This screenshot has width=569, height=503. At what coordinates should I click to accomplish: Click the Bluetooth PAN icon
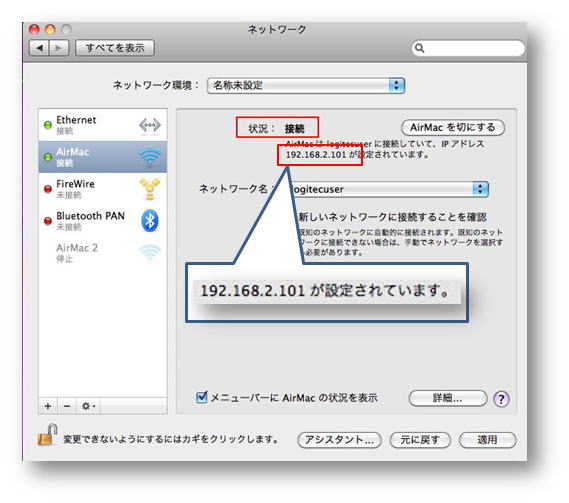[150, 221]
